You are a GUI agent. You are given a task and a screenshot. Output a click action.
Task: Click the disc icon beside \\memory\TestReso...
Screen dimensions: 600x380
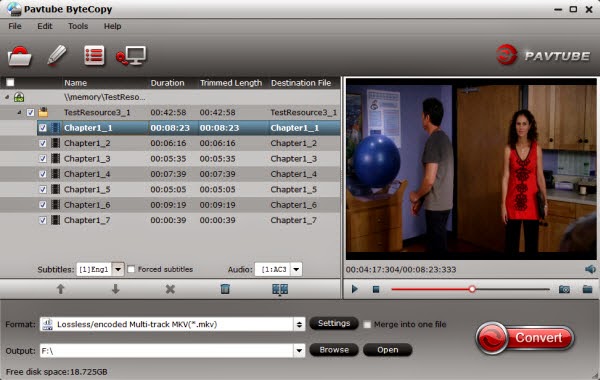pyautogui.click(x=19, y=97)
